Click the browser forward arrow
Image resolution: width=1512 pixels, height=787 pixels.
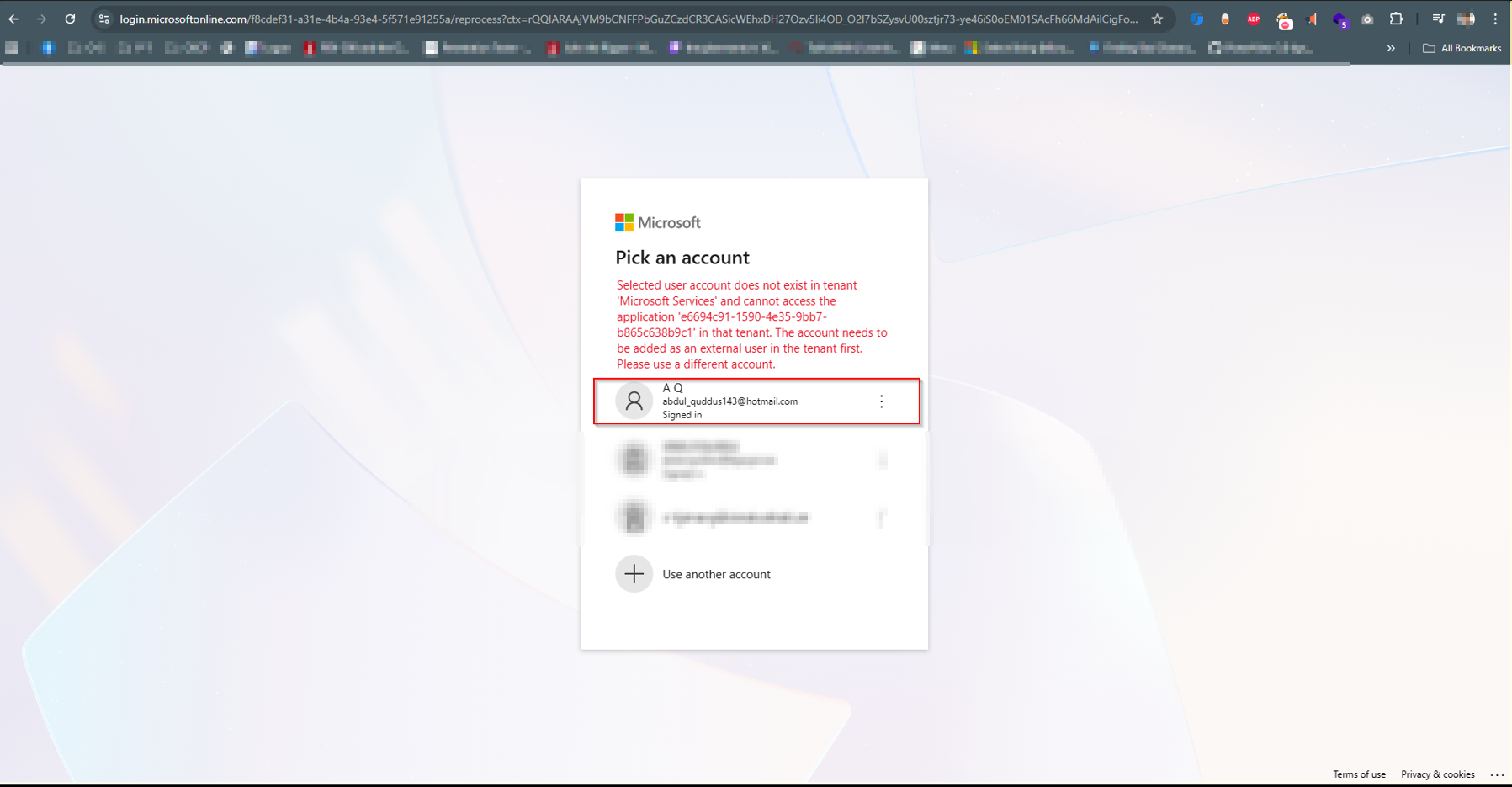41,19
